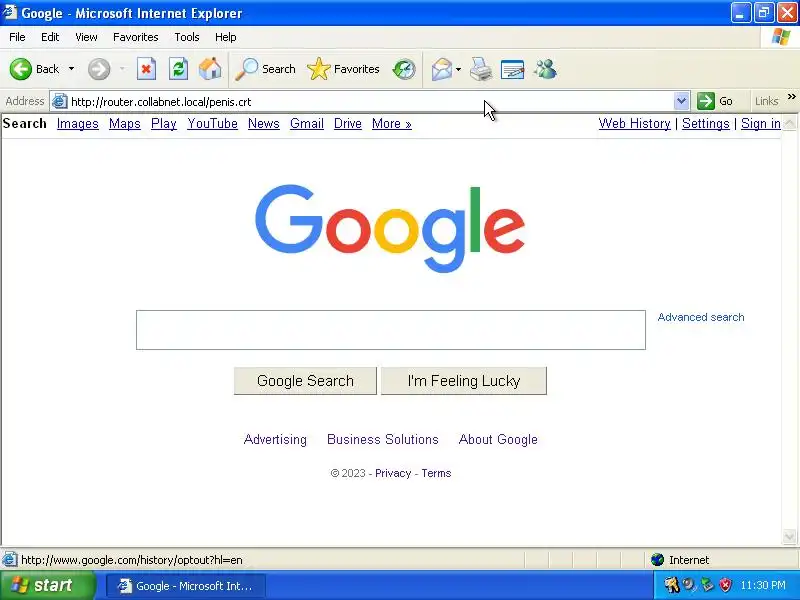The image size is (800, 600).
Task: Click the I'm Feeling Lucky button
Action: click(x=464, y=381)
